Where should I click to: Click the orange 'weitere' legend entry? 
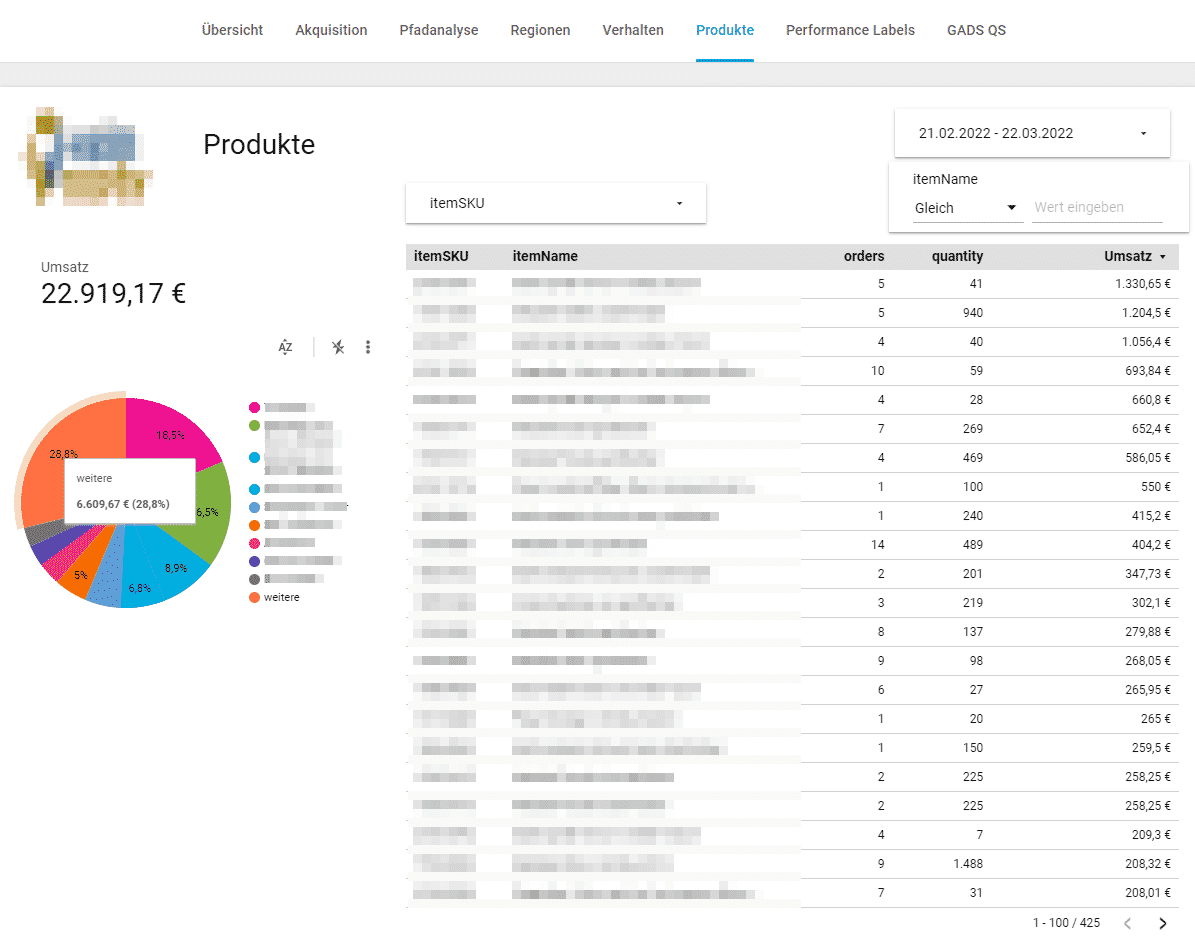coord(274,598)
